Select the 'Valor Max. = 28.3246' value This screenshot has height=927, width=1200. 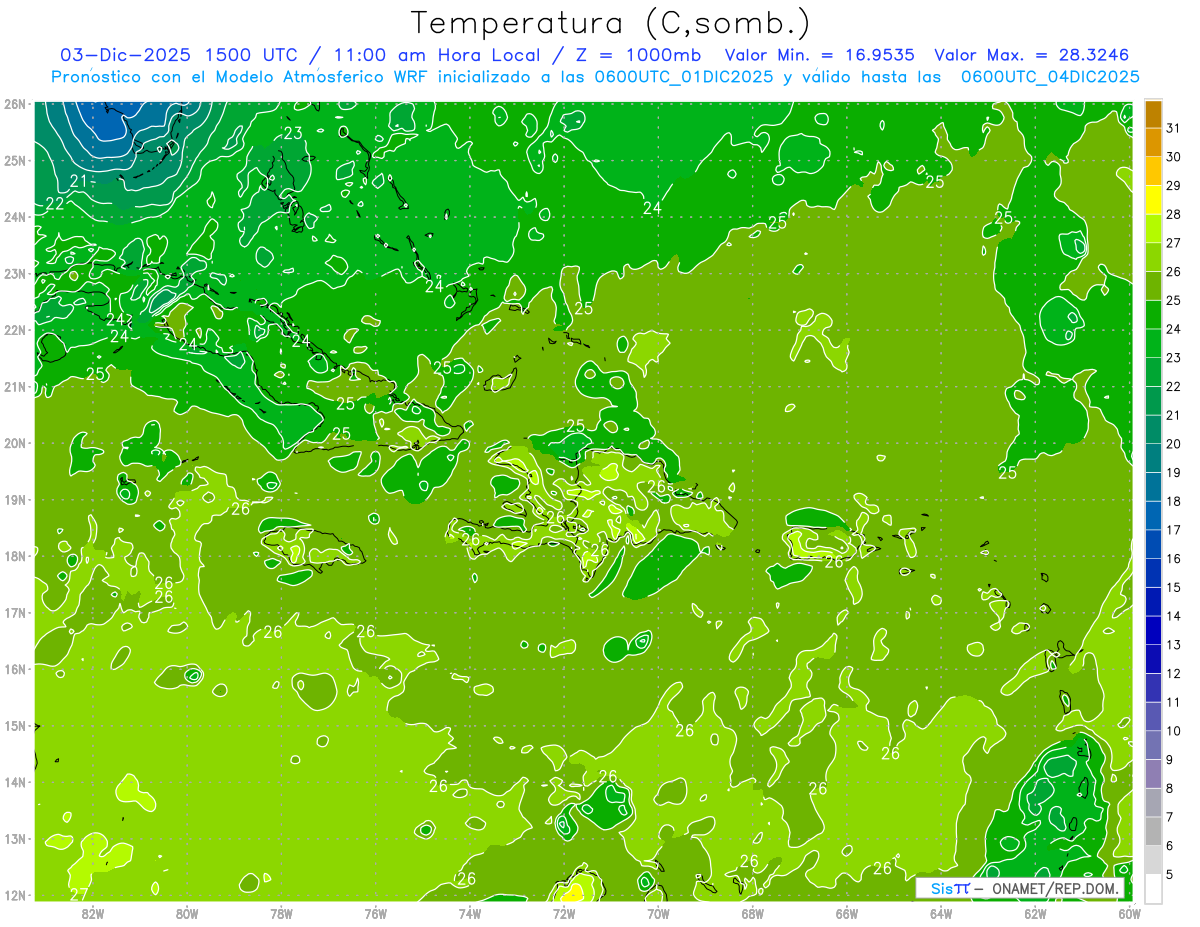(x=1031, y=55)
